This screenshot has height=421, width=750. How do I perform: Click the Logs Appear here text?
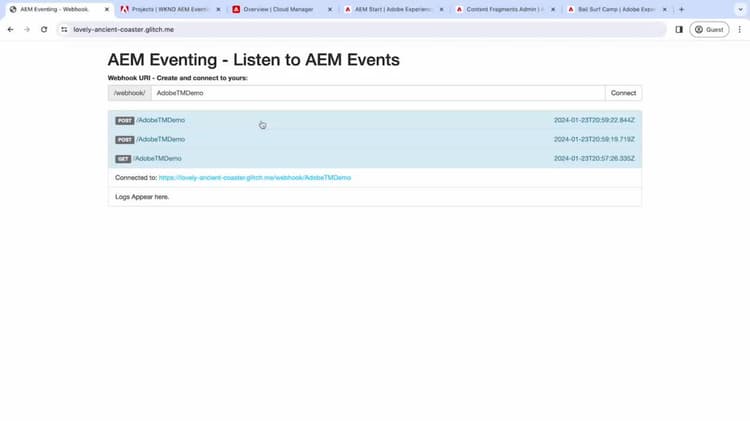pyautogui.click(x=142, y=197)
